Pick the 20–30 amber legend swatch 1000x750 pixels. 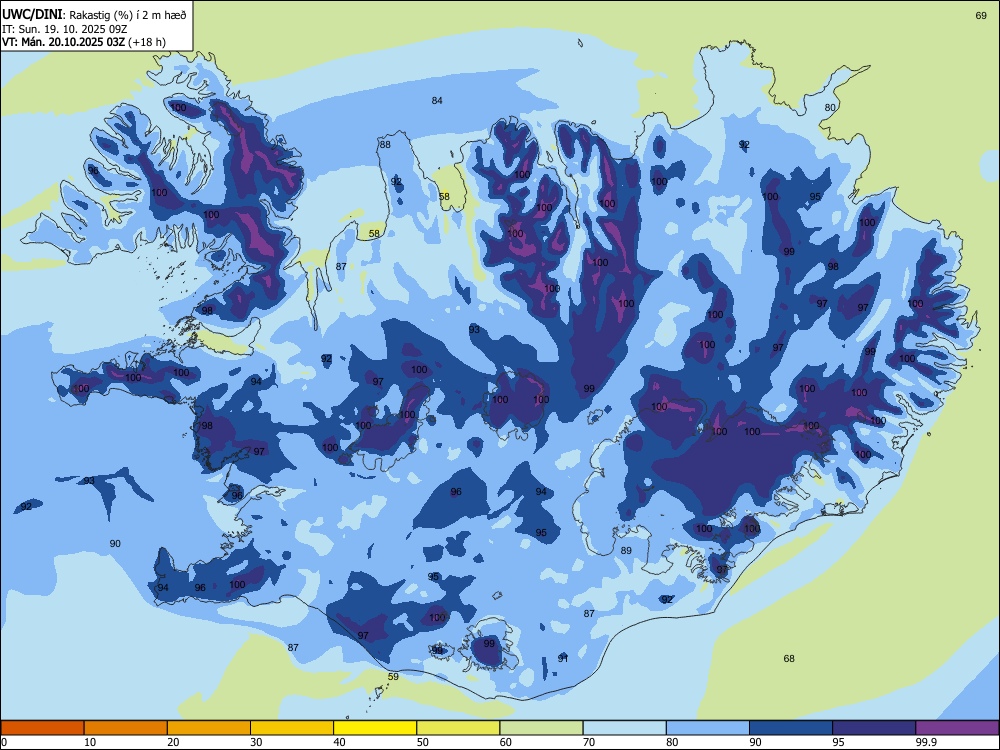tap(209, 728)
